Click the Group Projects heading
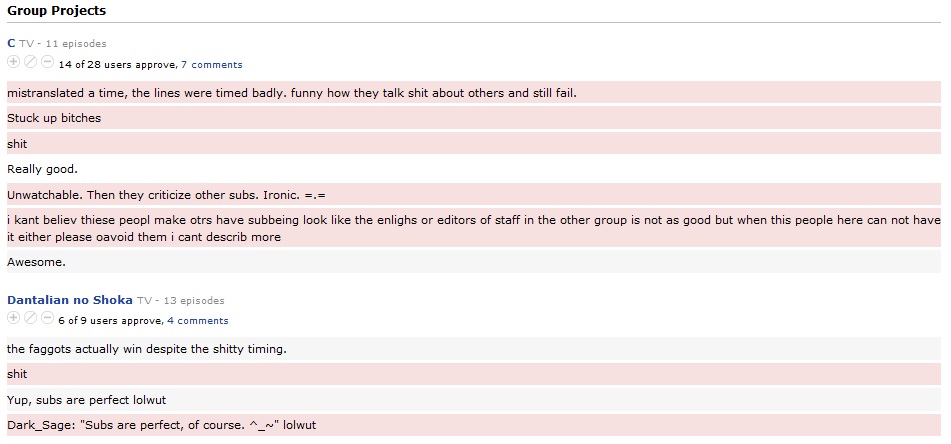Screen dimensions: 951x444 (x=56, y=11)
